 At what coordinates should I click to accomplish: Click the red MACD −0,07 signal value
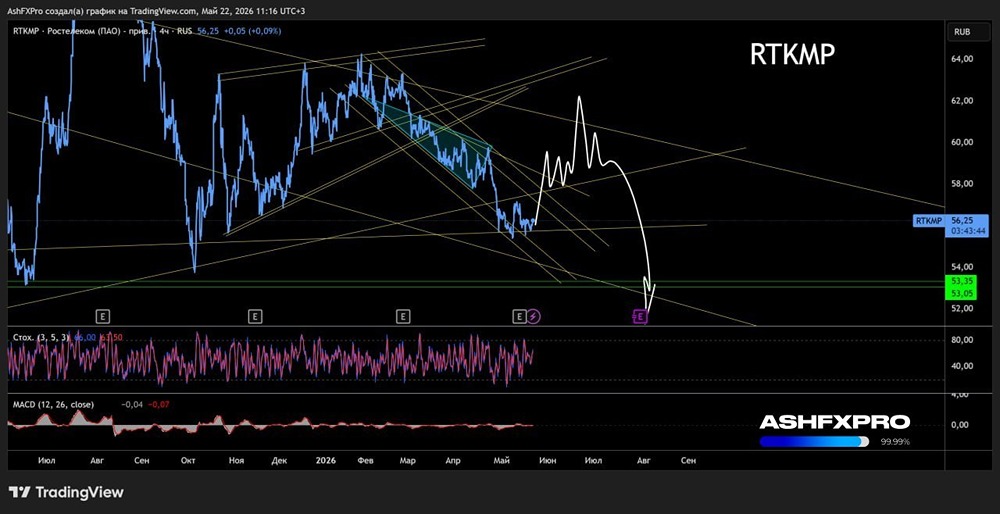tap(158, 404)
